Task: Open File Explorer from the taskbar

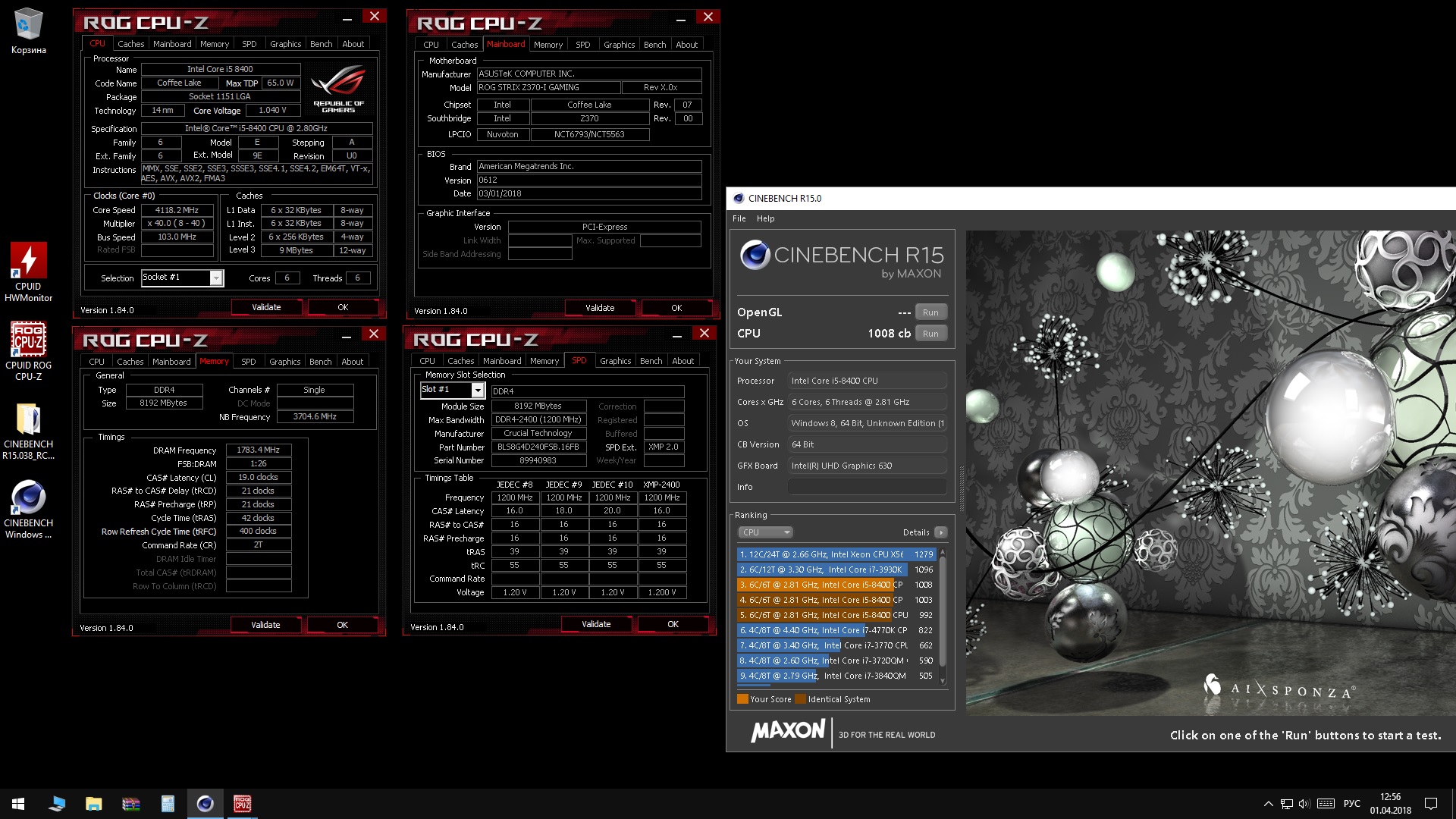Action: point(93,804)
